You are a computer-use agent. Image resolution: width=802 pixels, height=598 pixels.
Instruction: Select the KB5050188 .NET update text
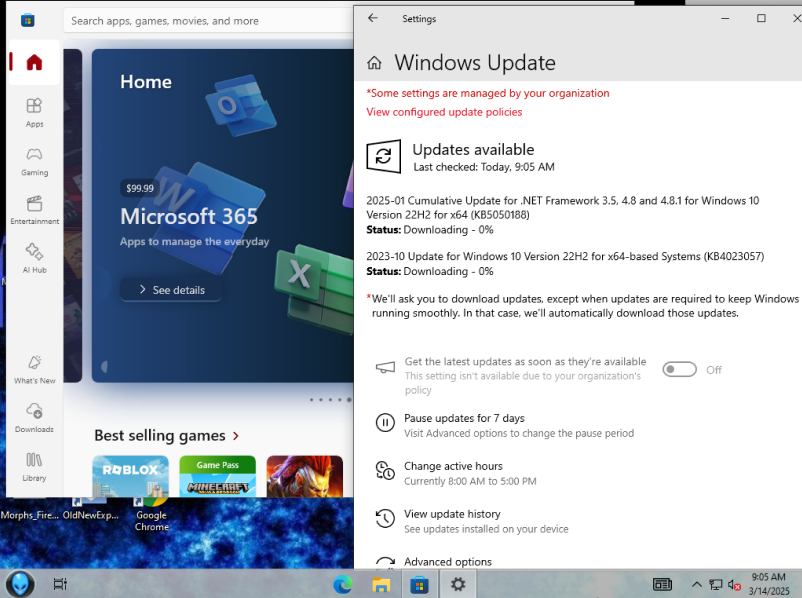point(563,207)
